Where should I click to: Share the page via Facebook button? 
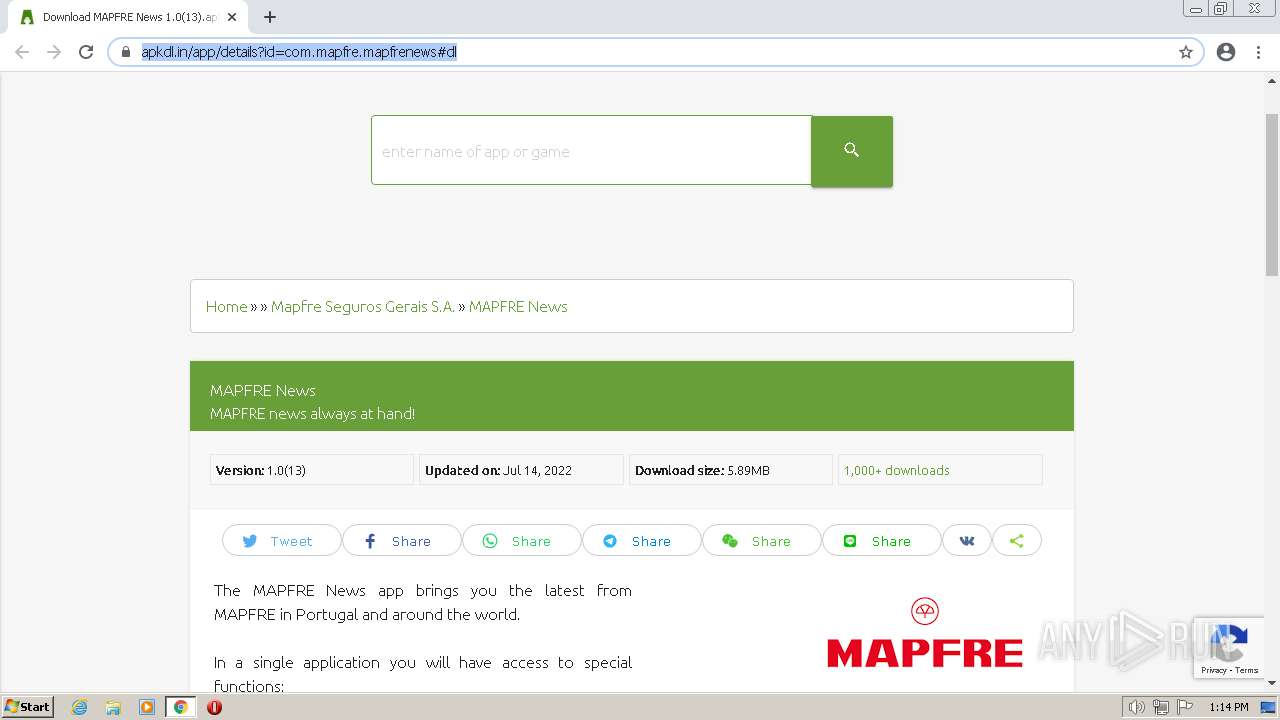point(401,540)
